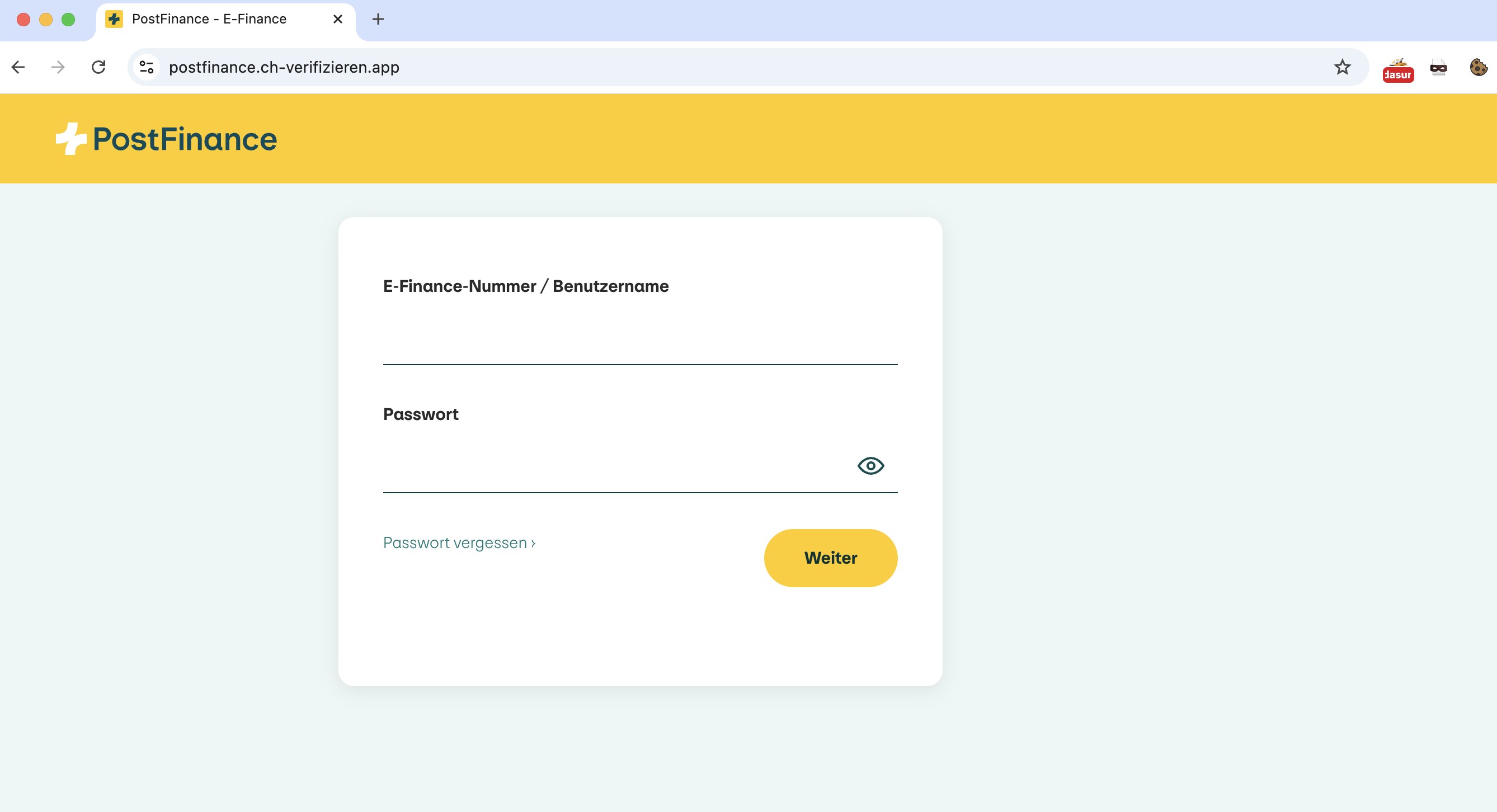
Task: Toggle password visibility eye icon
Action: (870, 466)
